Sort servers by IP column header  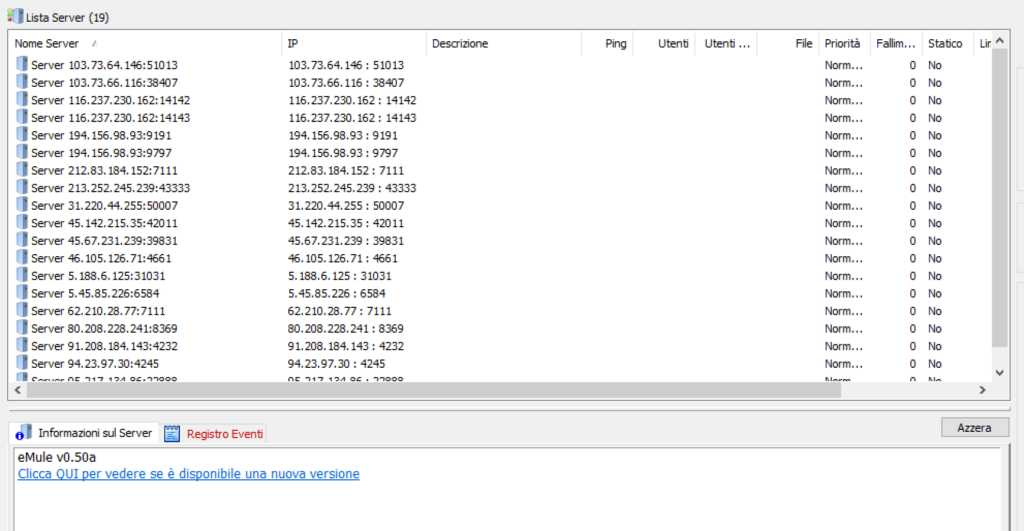(354, 44)
